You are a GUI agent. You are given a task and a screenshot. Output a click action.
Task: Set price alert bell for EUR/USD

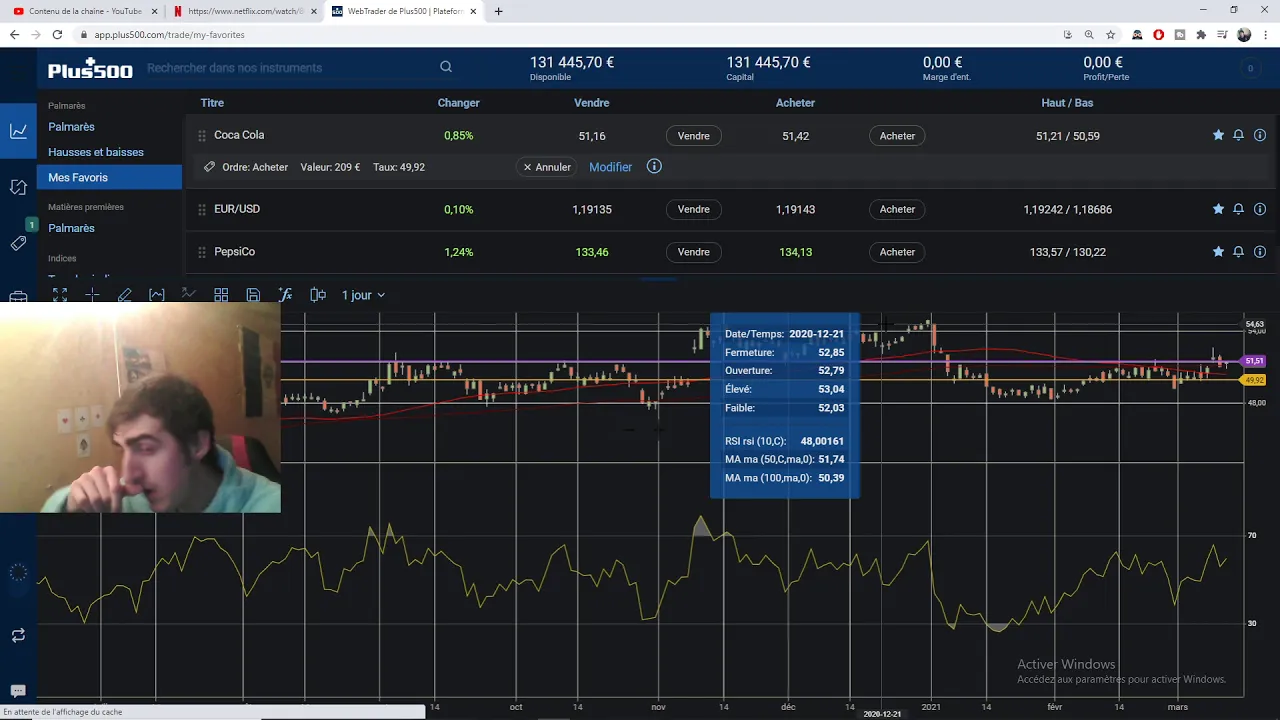pyautogui.click(x=1238, y=209)
